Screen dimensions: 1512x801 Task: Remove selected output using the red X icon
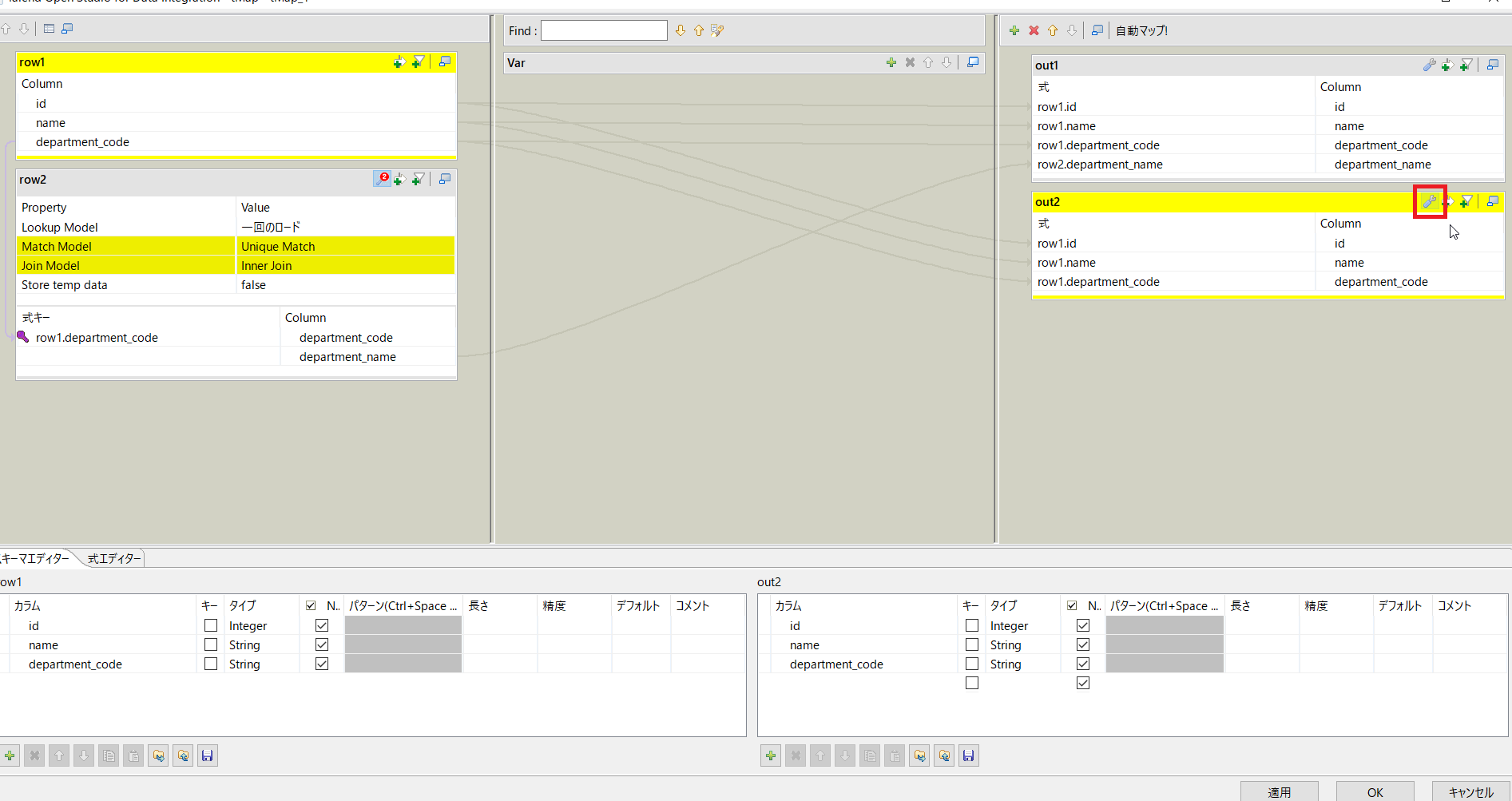[1034, 30]
